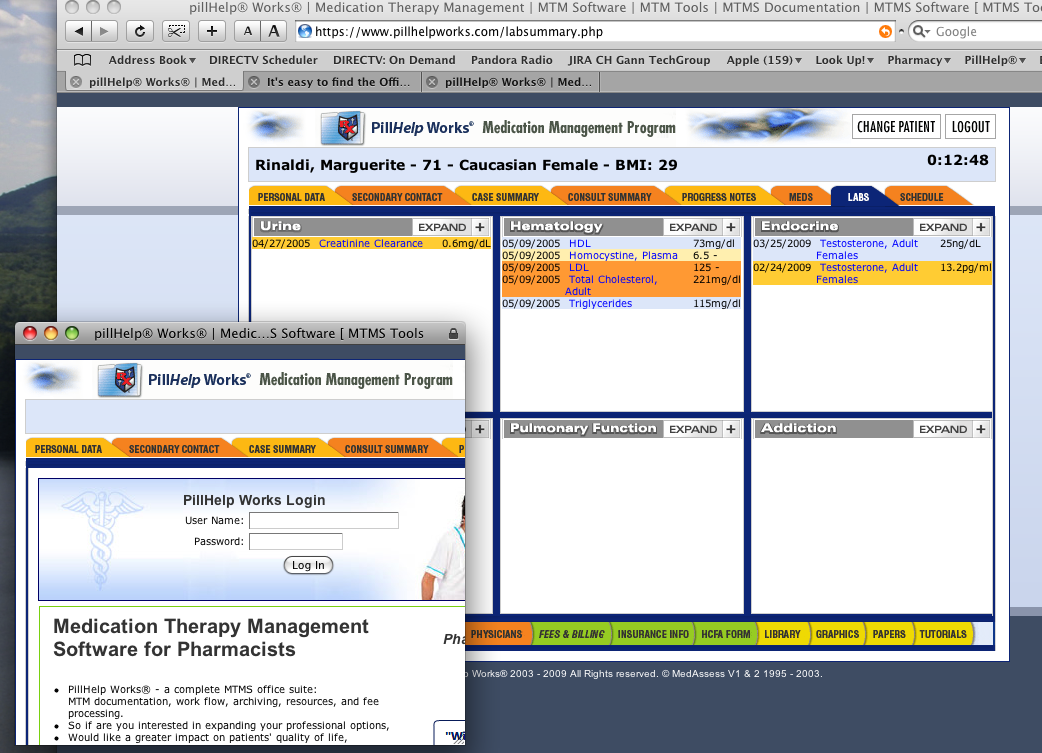This screenshot has width=1042, height=753.
Task: Close the "It's easy to find the Offi..." tab
Action: (254, 82)
